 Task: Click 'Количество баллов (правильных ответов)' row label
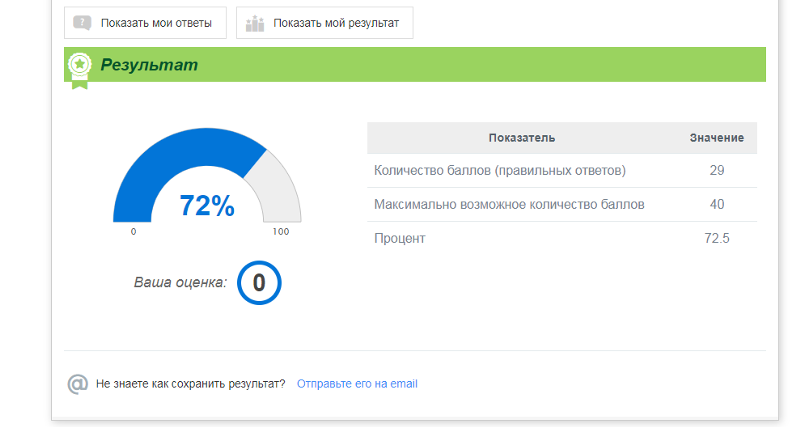(x=500, y=170)
